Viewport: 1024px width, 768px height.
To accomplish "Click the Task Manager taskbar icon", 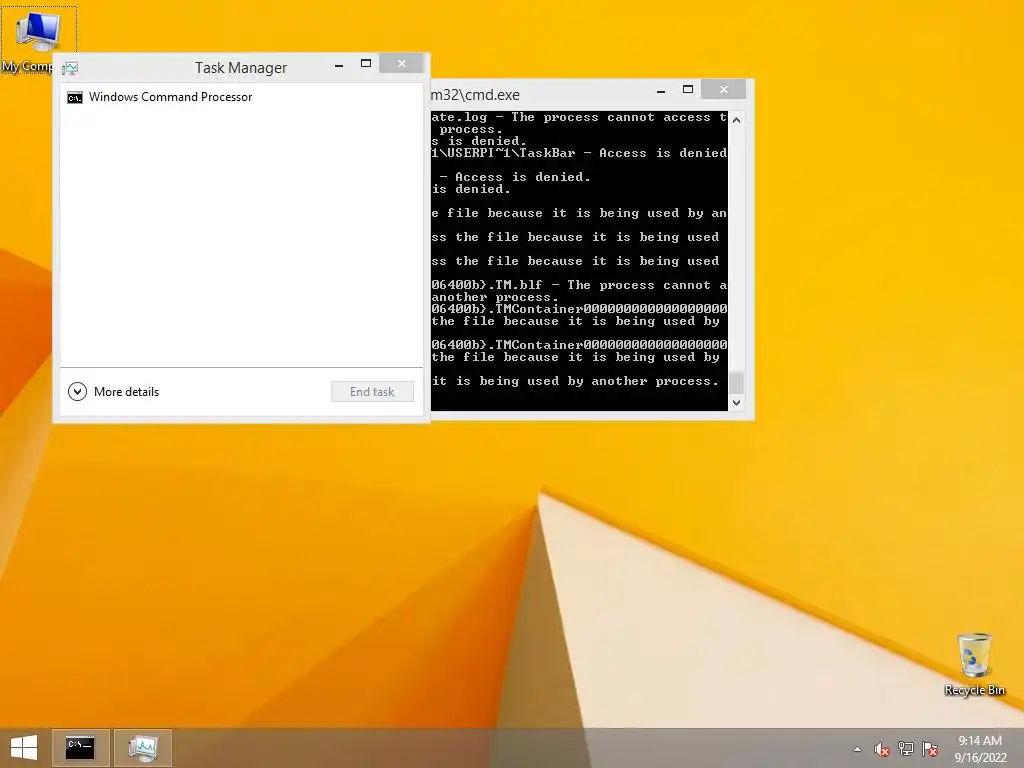I will coord(143,748).
